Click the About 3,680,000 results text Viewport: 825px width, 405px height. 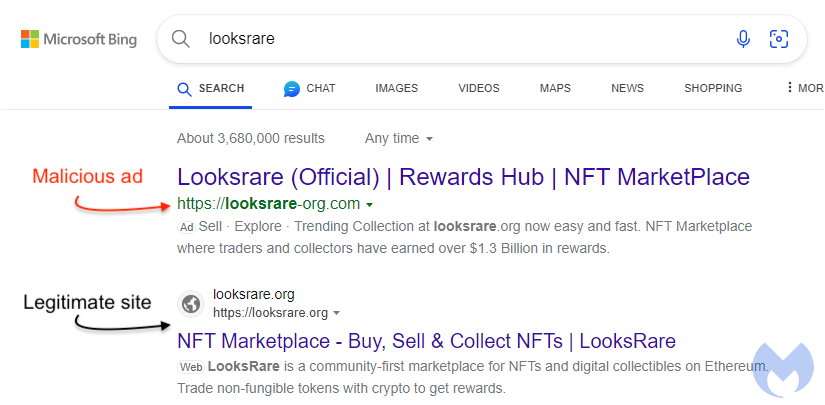251,139
